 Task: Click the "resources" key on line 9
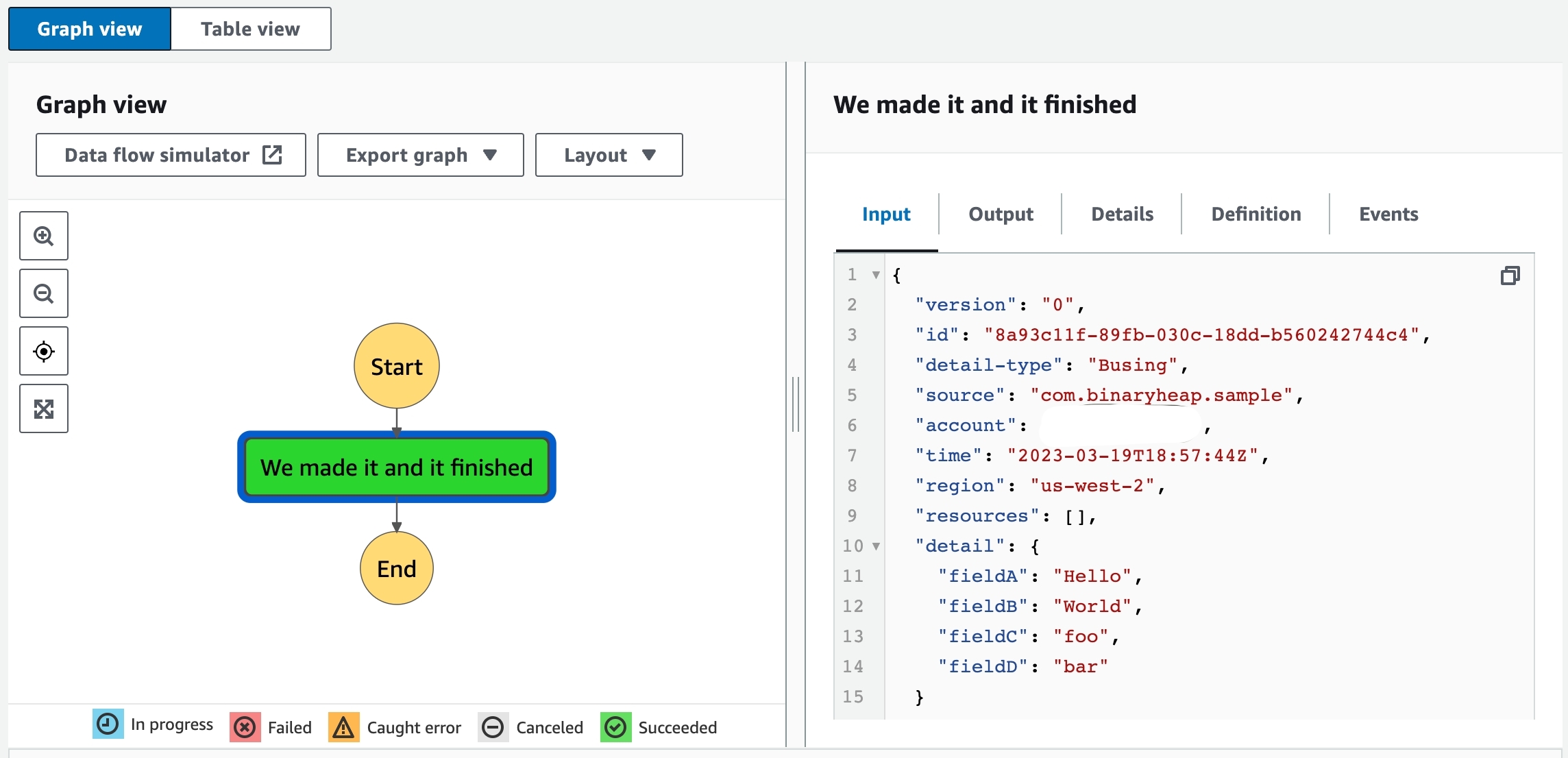(977, 516)
